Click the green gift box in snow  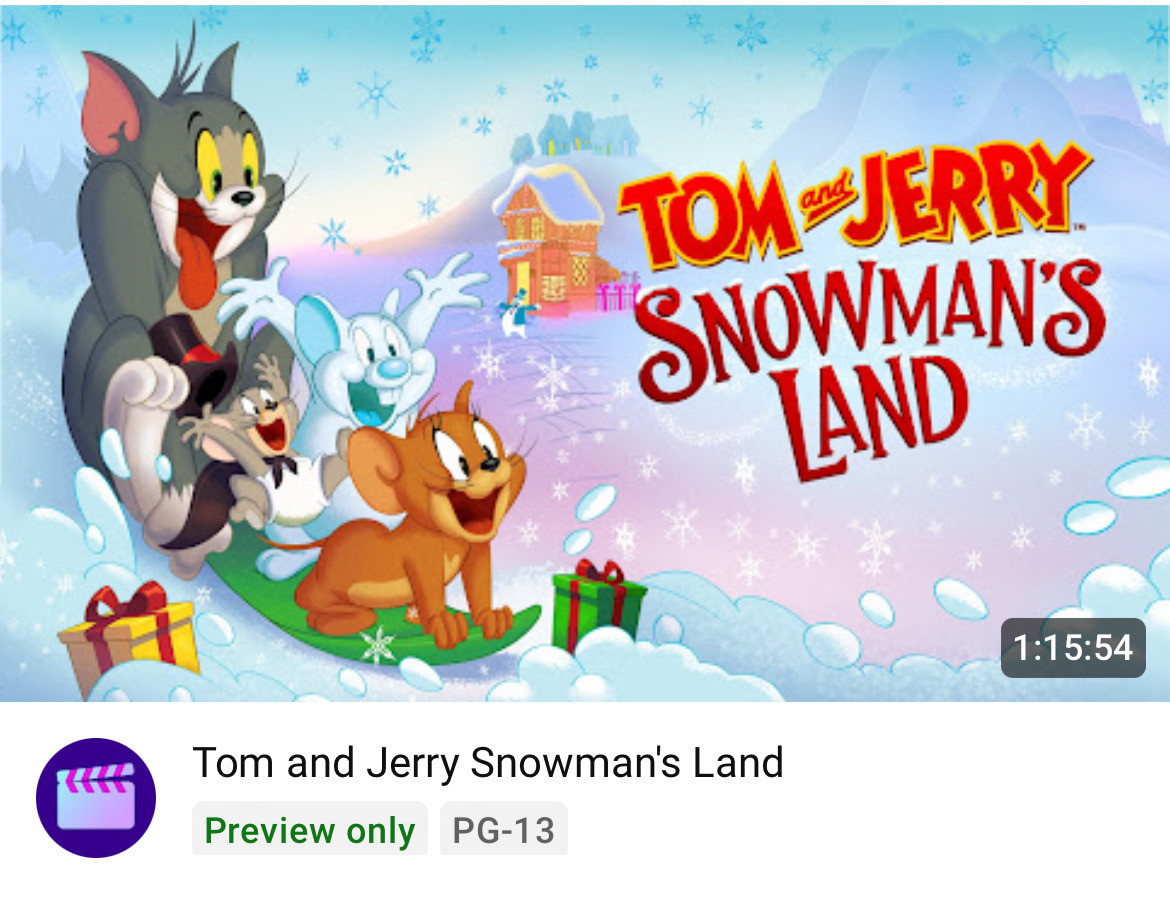pyautogui.click(x=597, y=603)
